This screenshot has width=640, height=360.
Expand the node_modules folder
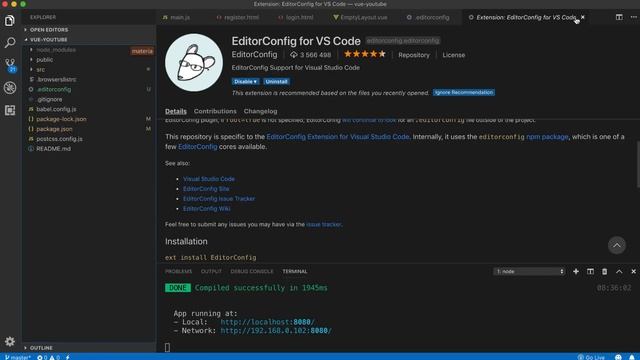[56, 50]
